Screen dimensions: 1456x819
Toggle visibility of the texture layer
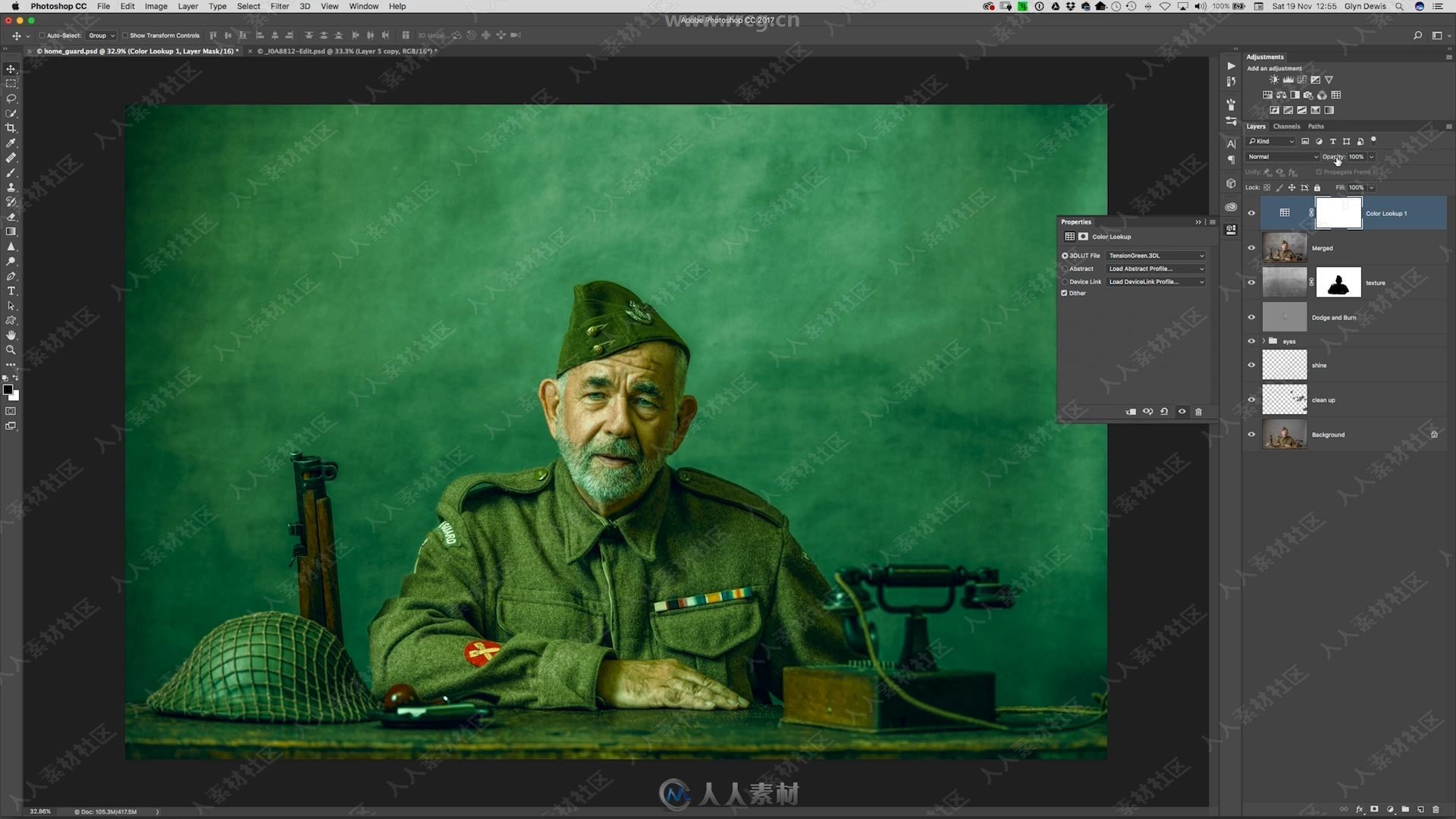[1251, 283]
